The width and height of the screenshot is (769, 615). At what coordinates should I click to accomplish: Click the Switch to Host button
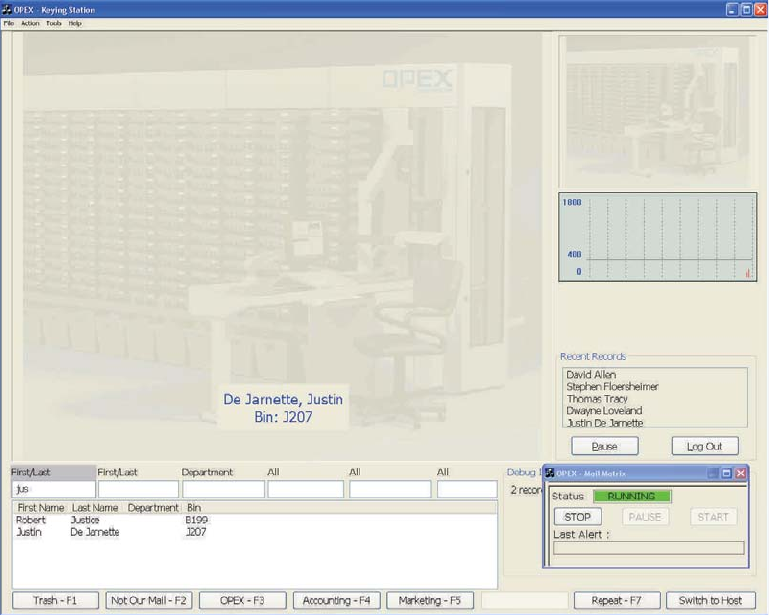click(710, 600)
